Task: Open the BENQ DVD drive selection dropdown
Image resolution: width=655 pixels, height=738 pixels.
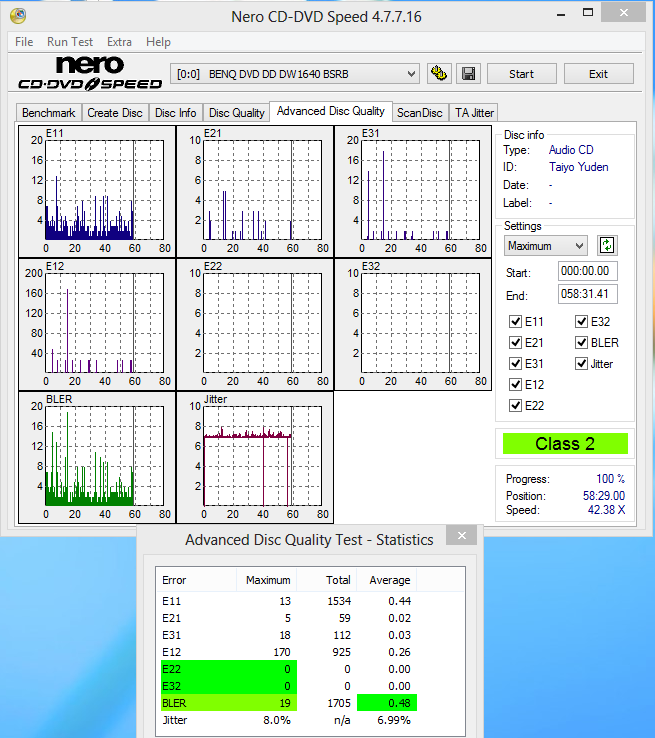Action: click(295, 74)
